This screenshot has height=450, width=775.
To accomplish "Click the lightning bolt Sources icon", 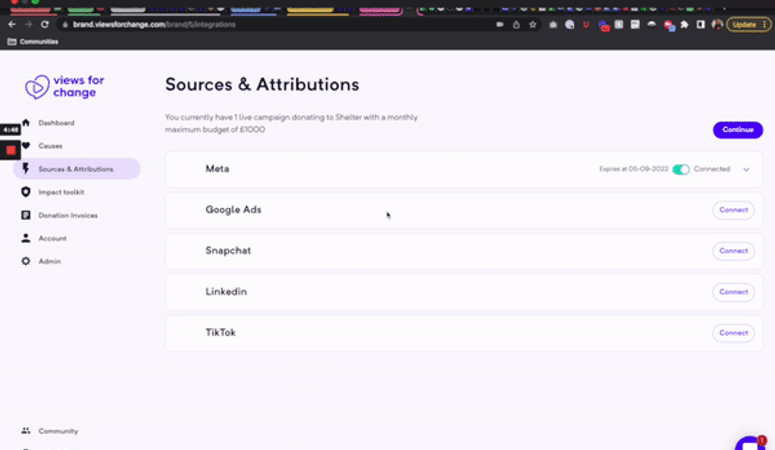I will pyautogui.click(x=26, y=169).
